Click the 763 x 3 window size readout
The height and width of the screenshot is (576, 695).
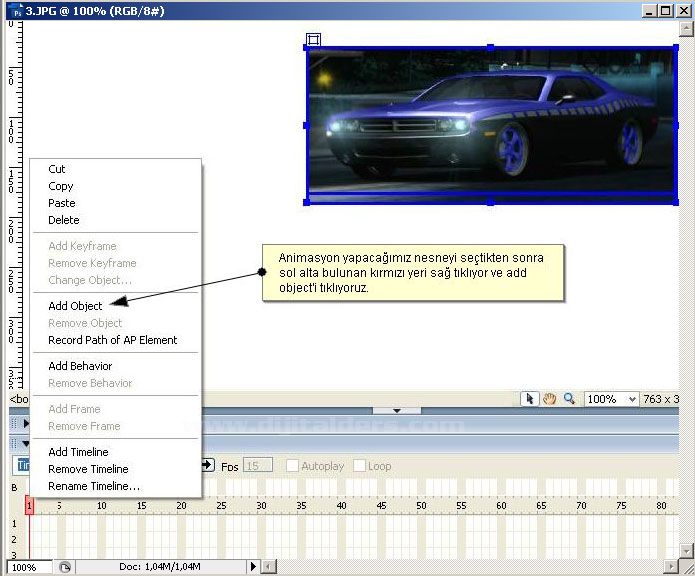click(x=661, y=399)
